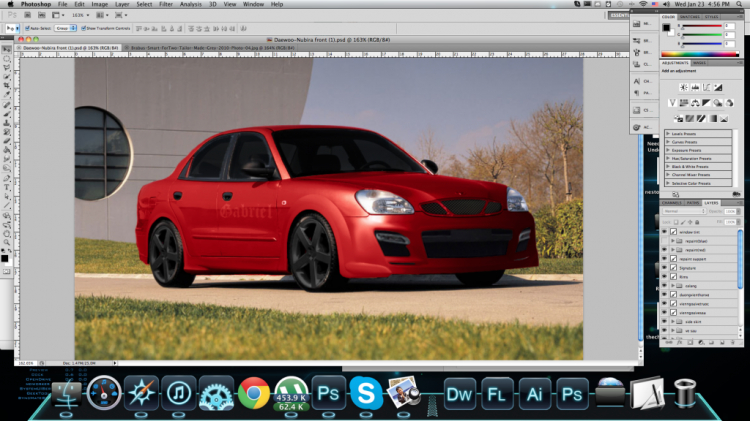The width and height of the screenshot is (750, 421).
Task: Click the Levels adjustment icon
Action: pos(695,87)
